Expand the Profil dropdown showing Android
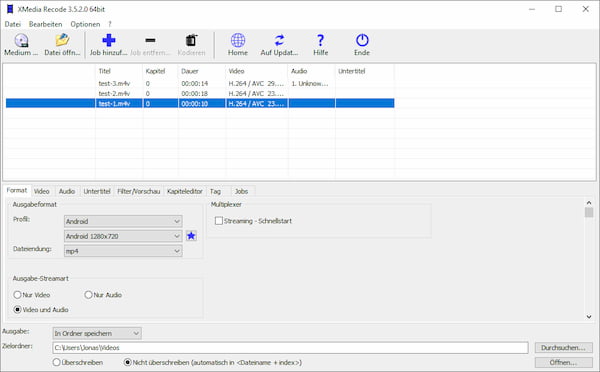The width and height of the screenshot is (600, 372). pos(123,221)
